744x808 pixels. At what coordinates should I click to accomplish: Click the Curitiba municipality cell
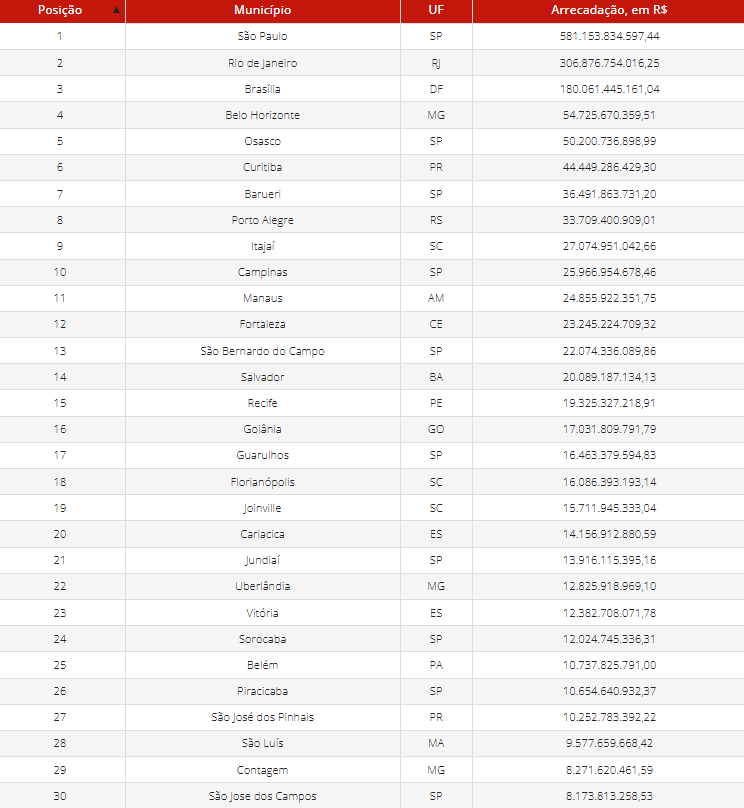click(262, 167)
